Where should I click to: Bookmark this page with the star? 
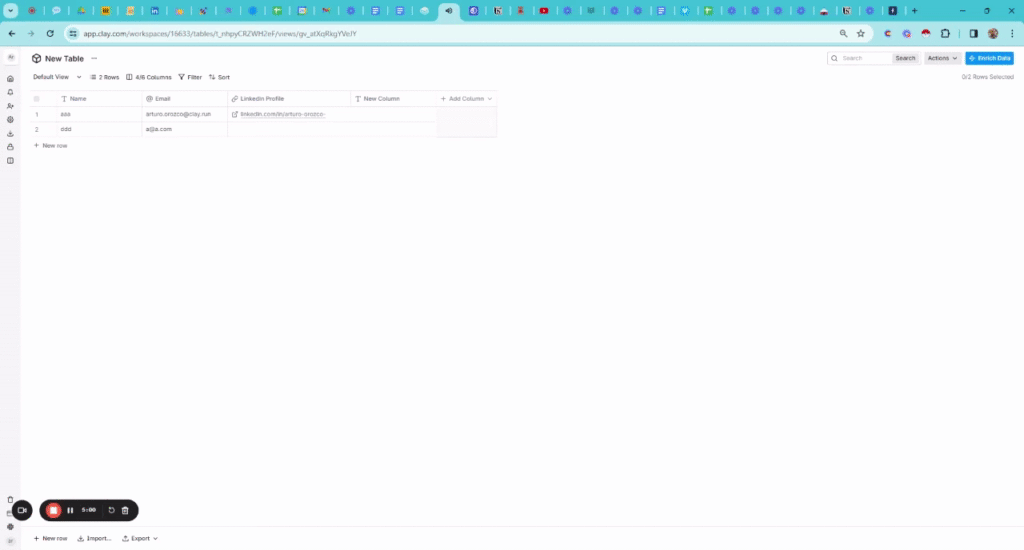pos(861,33)
